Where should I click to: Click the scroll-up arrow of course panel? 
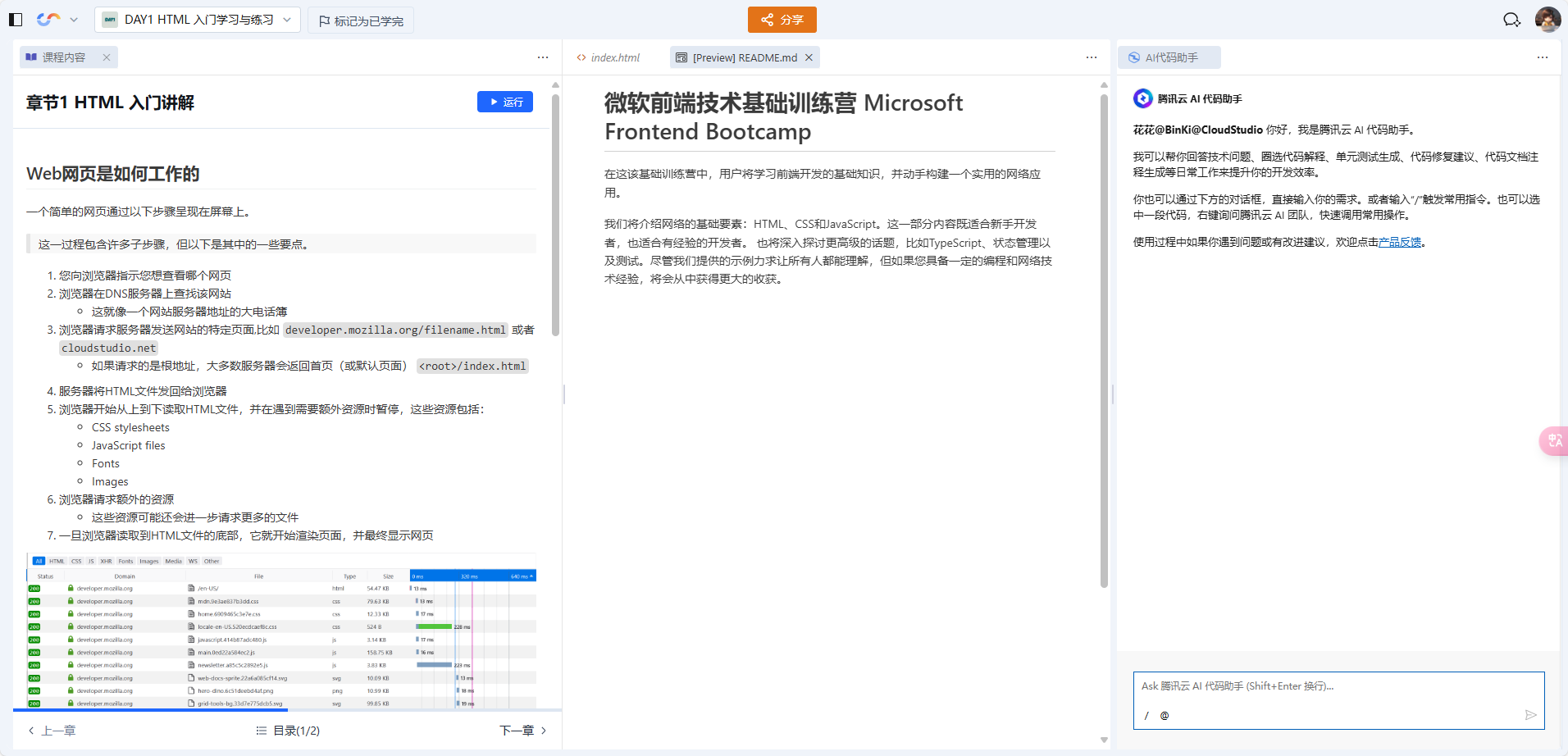(555, 84)
